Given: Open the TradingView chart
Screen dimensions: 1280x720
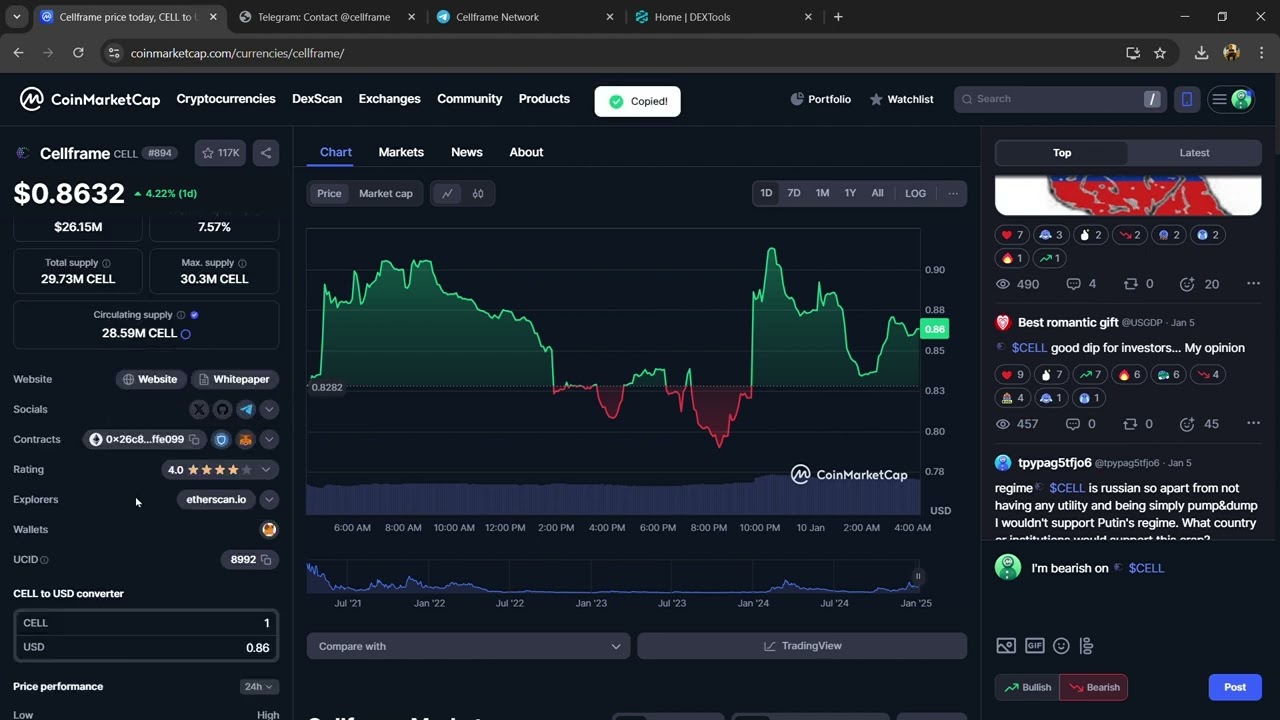Looking at the screenshot, I should (802, 646).
